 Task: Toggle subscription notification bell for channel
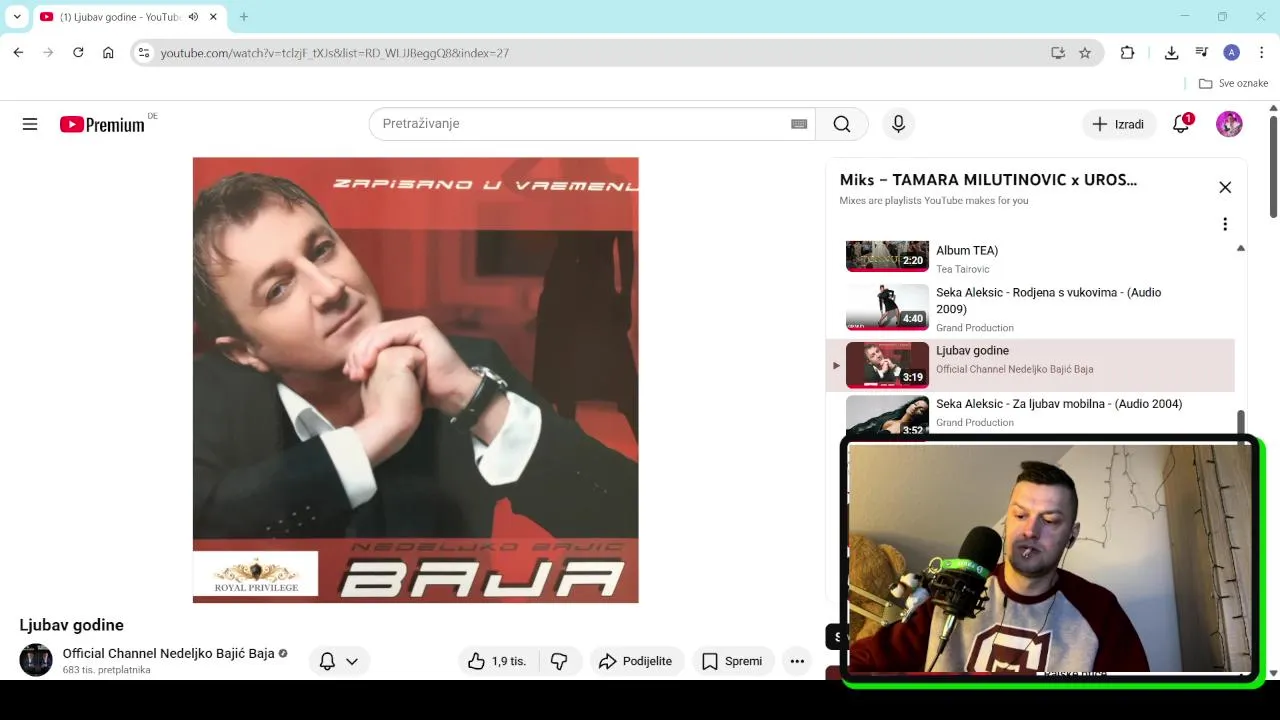(327, 661)
